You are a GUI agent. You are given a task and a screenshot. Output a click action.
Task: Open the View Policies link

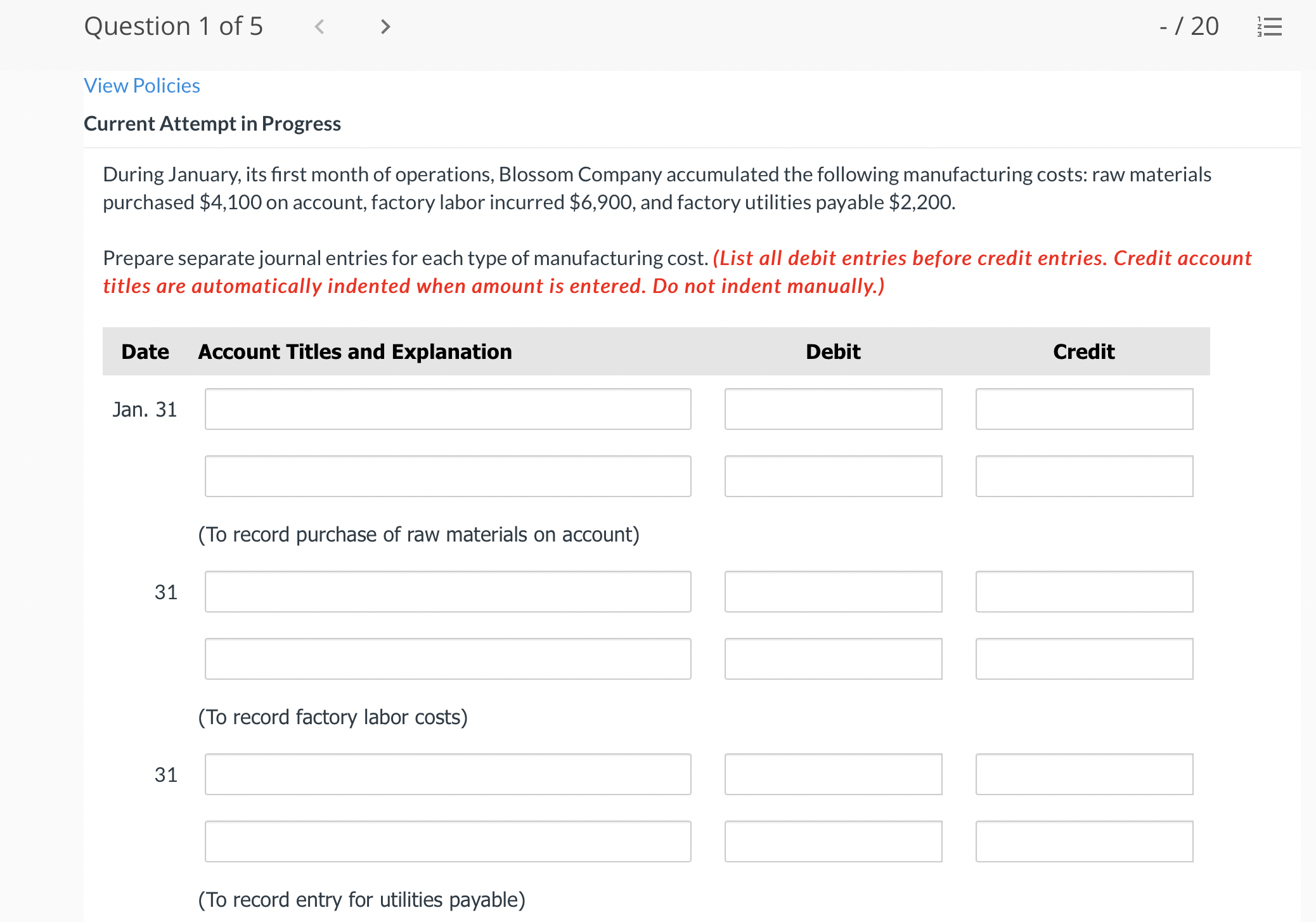pos(142,86)
